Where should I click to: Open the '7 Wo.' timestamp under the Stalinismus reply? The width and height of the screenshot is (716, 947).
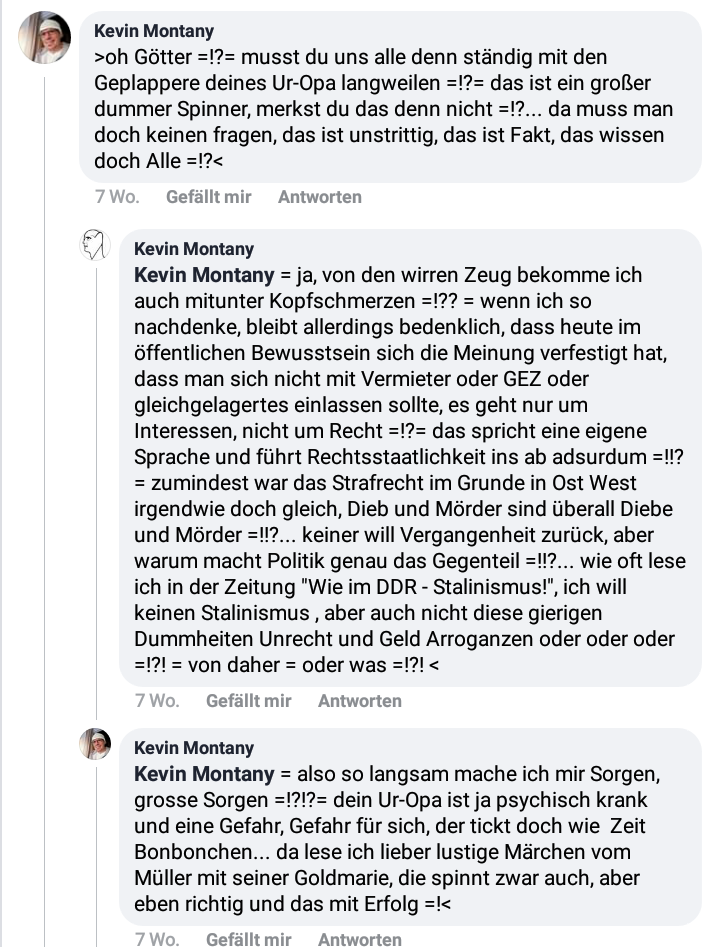157,701
